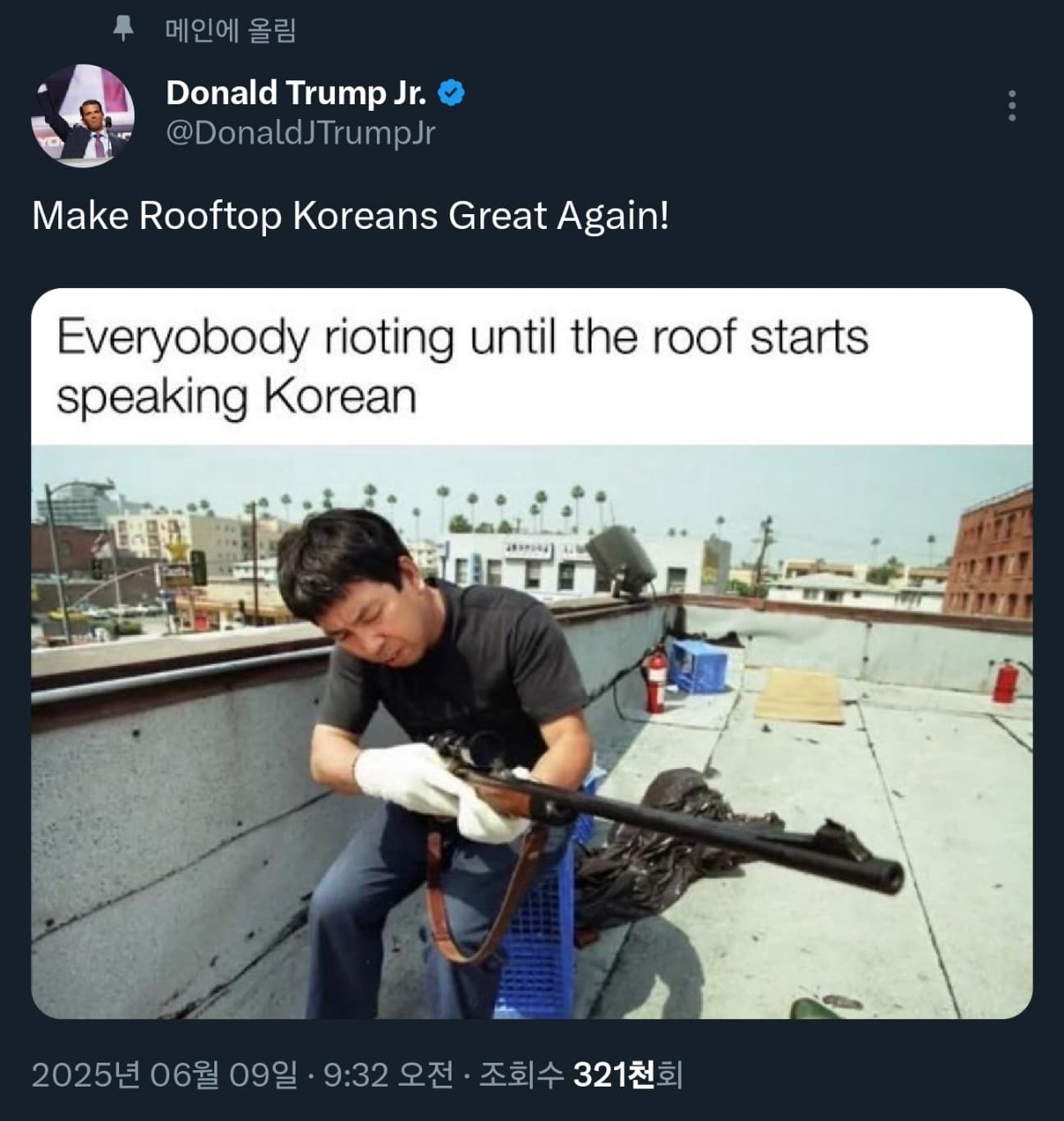Open the @DonaldJTrumpJr handle link
The width and height of the screenshot is (1064, 1121).
tap(300, 132)
